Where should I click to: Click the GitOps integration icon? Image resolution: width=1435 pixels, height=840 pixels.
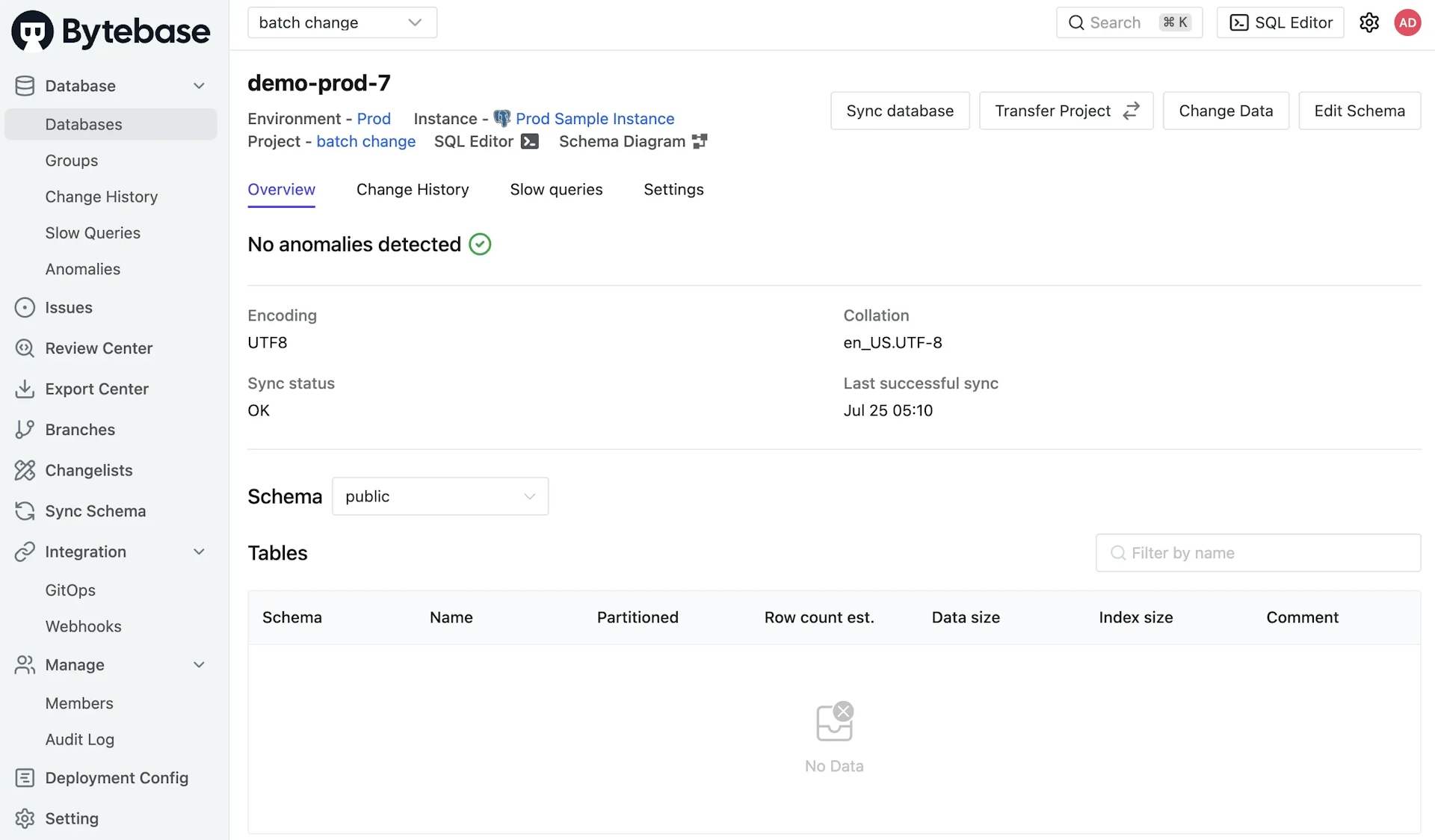click(70, 589)
